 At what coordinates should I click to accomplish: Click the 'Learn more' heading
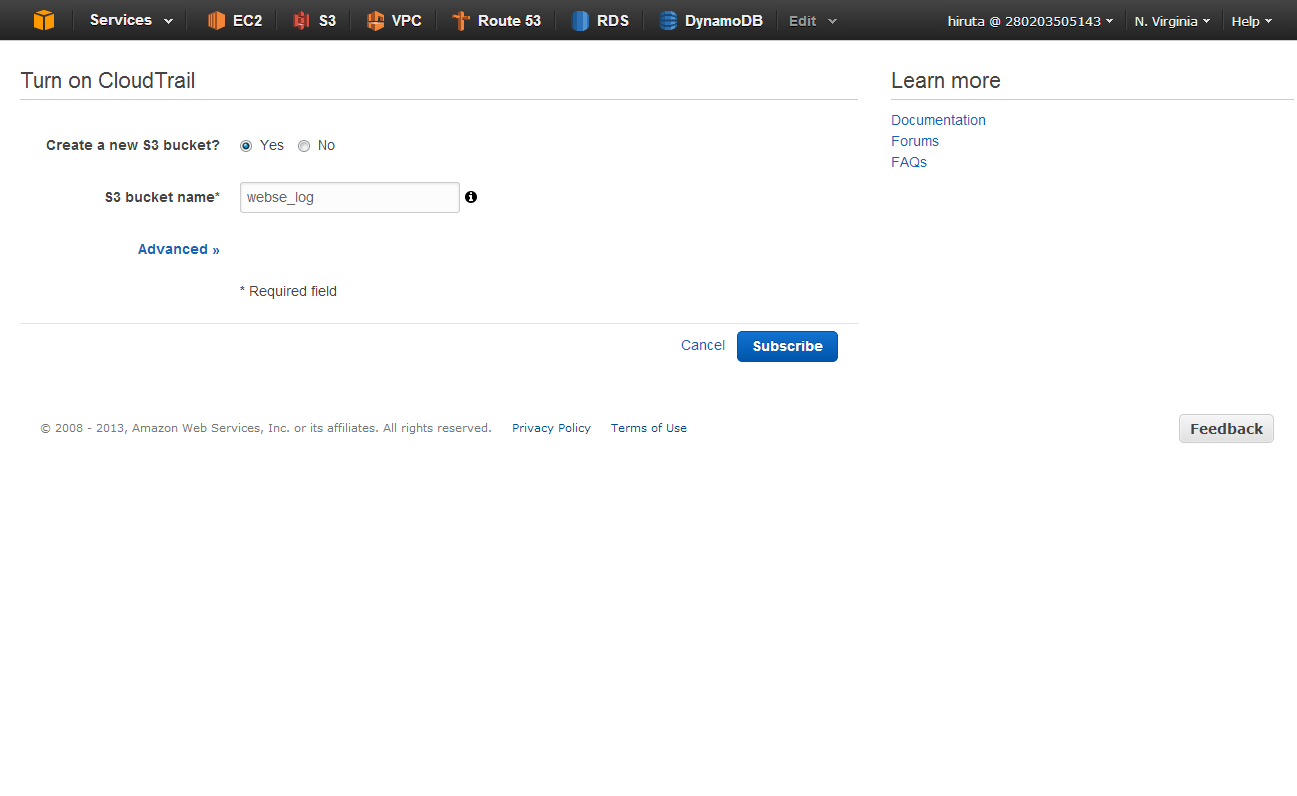click(946, 81)
